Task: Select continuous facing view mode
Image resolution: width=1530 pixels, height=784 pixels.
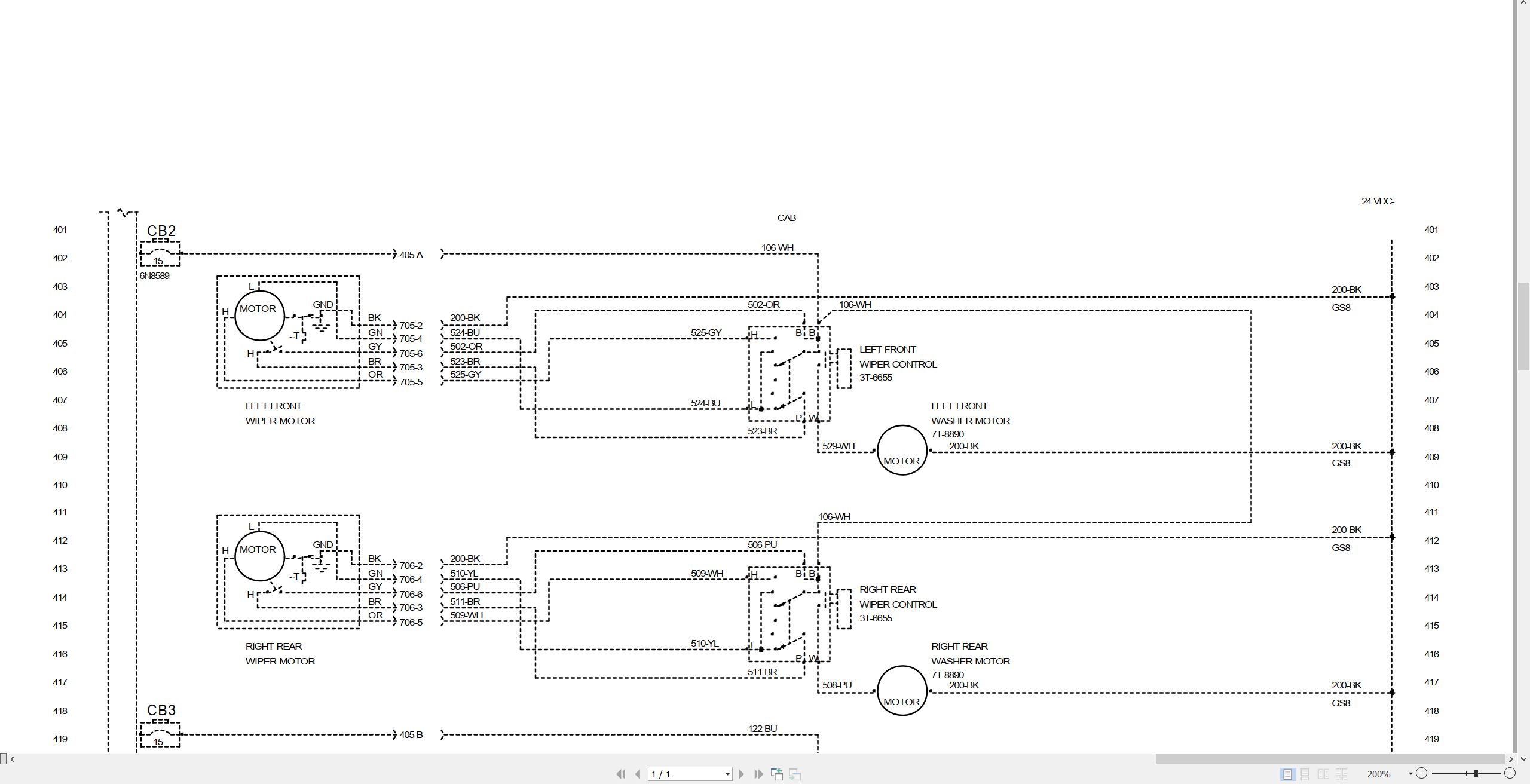Action: 1342,774
